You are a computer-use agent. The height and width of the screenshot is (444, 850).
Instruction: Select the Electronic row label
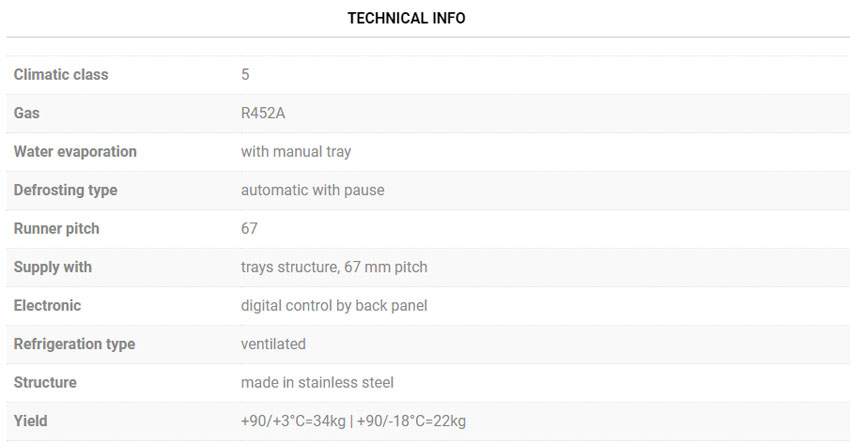pos(47,306)
